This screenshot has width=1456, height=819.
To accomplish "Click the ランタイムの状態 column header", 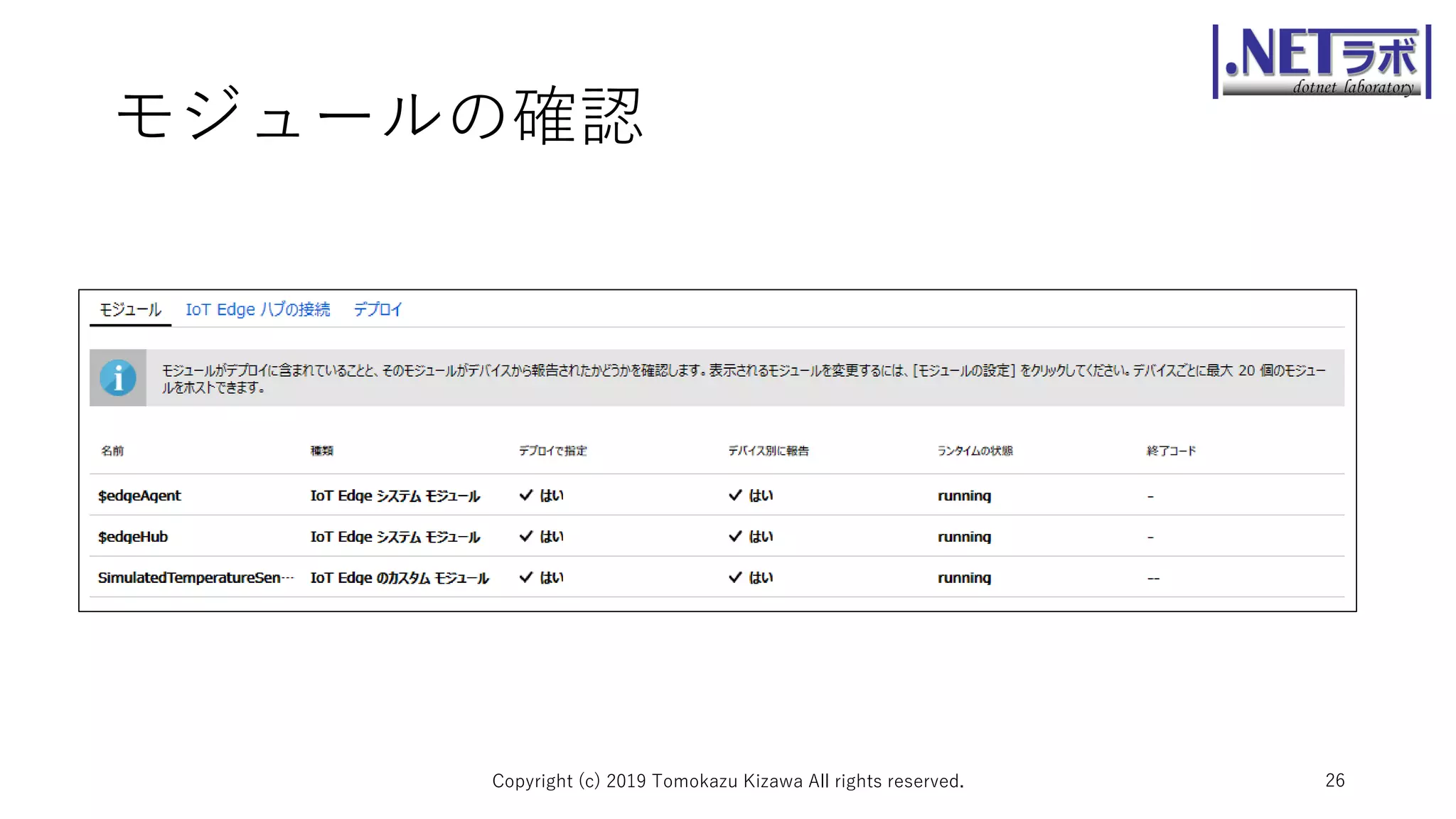I will point(975,451).
